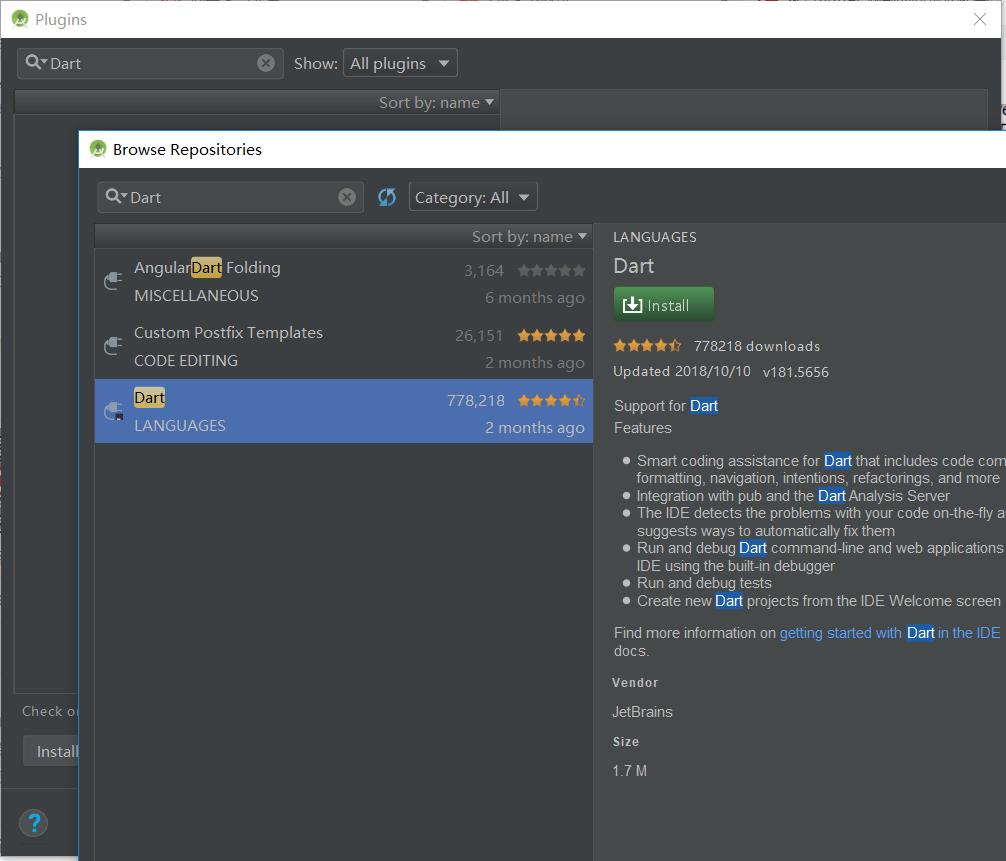The image size is (1006, 861).
Task: Click the CODE EDITING category label
Action: click(186, 361)
